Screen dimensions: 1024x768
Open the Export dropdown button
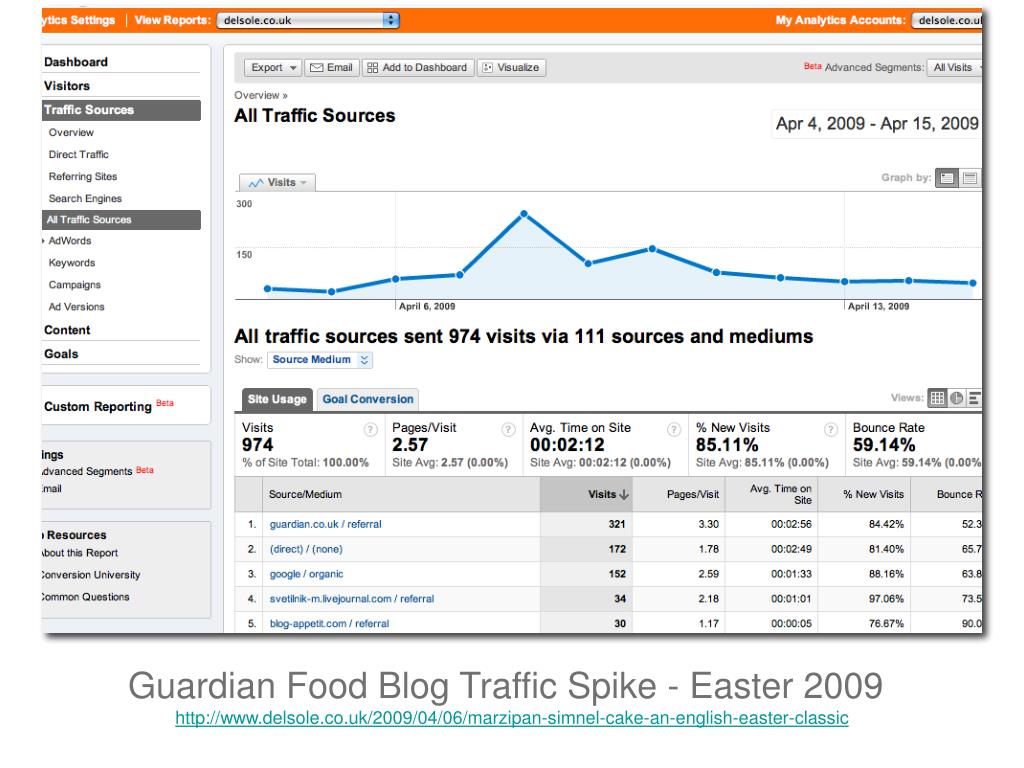point(273,67)
